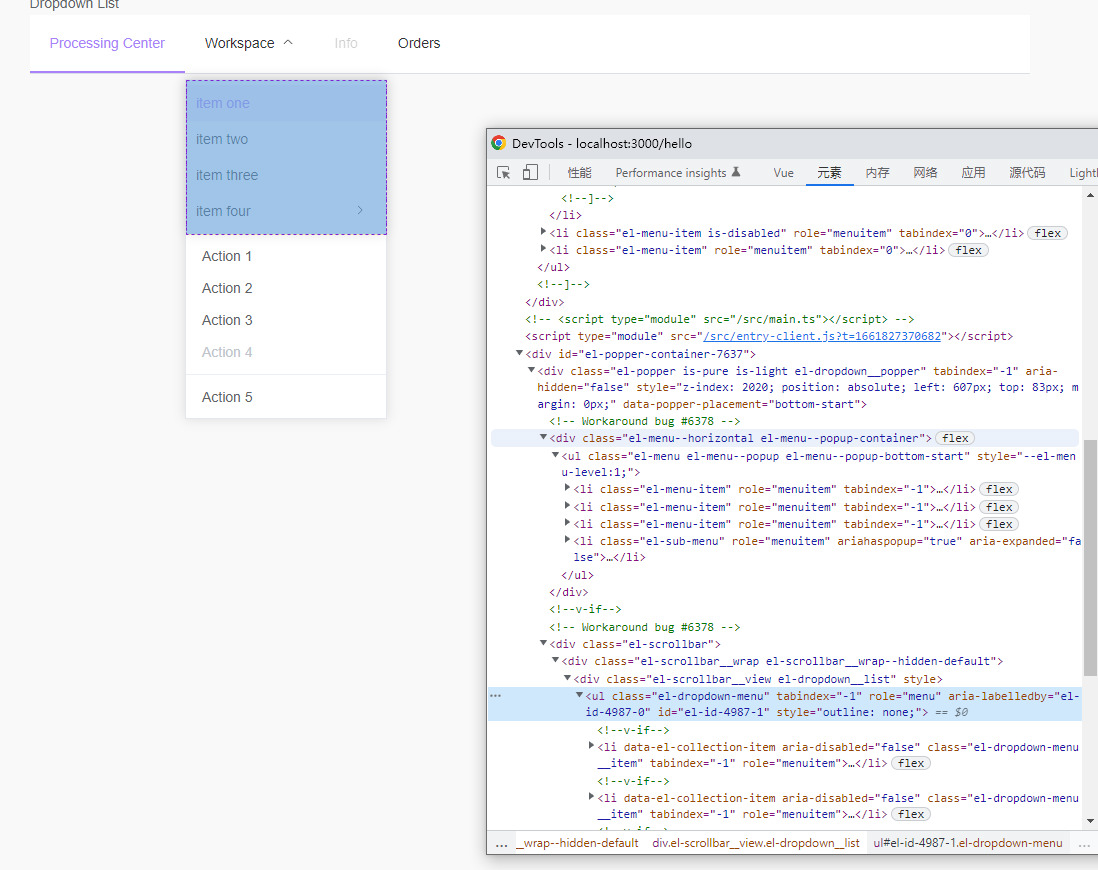
Task: Open the 网络 tab in DevTools
Action: (925, 172)
